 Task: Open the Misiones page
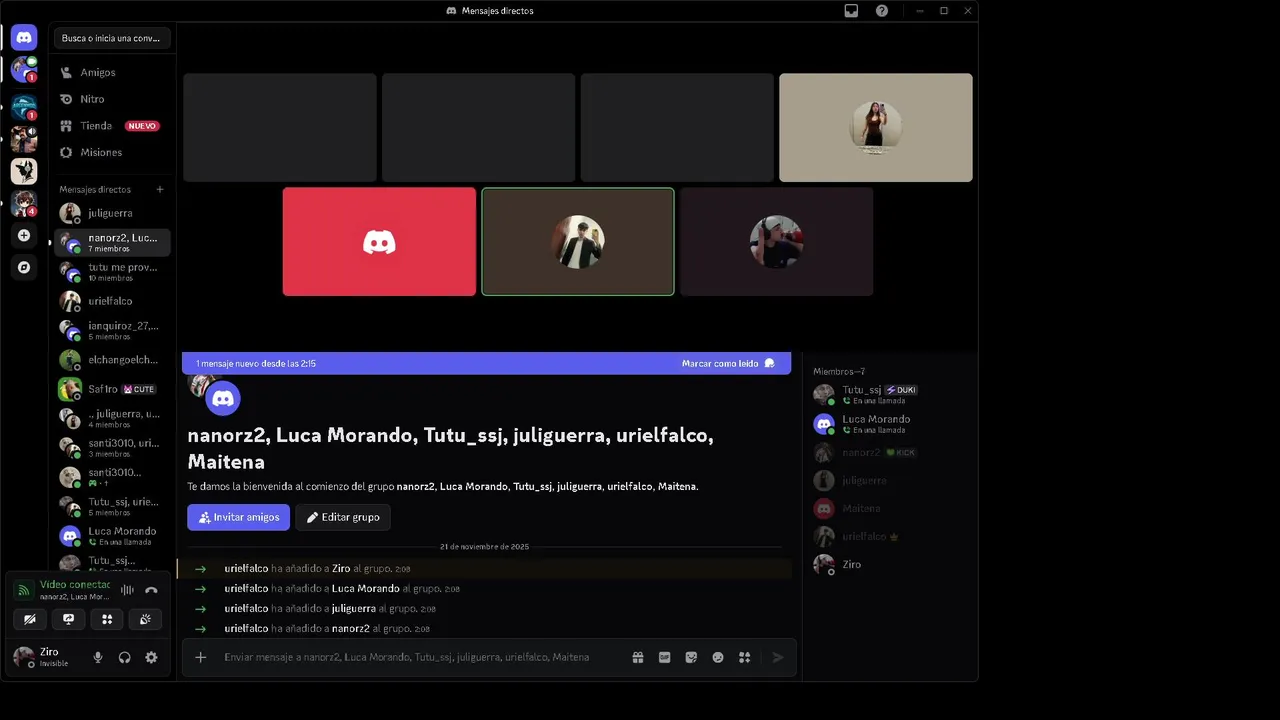pos(112,152)
